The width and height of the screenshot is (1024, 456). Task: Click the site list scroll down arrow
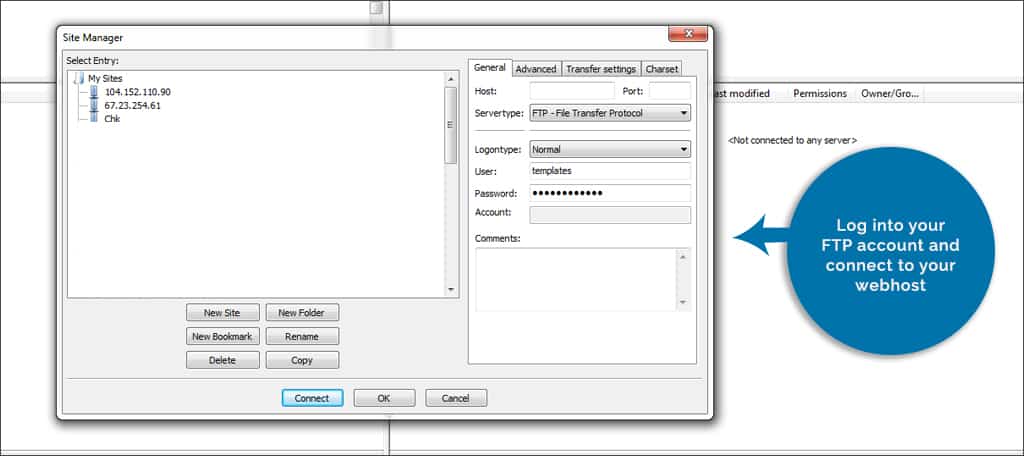coord(451,289)
